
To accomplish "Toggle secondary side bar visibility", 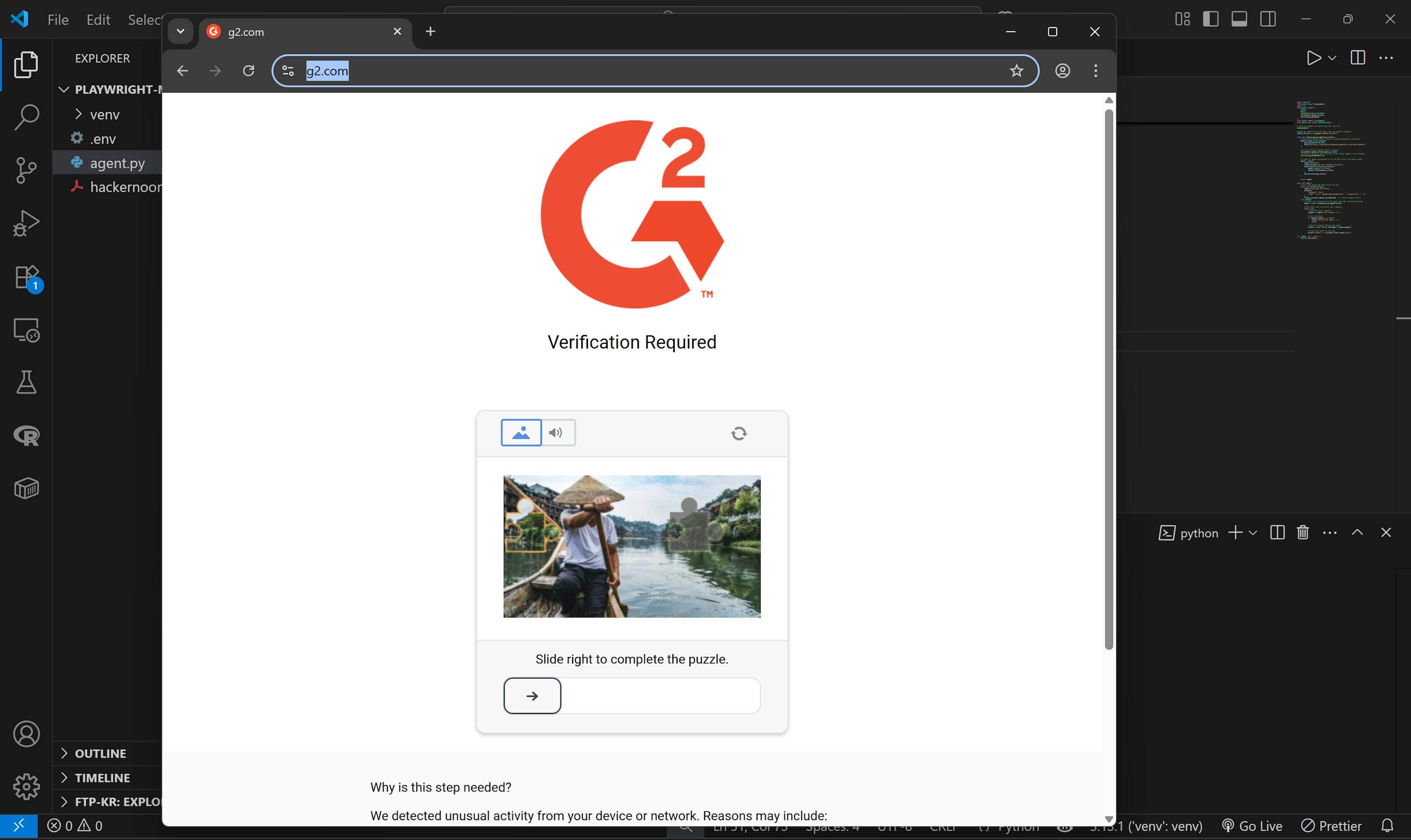I will click(x=1268, y=19).
